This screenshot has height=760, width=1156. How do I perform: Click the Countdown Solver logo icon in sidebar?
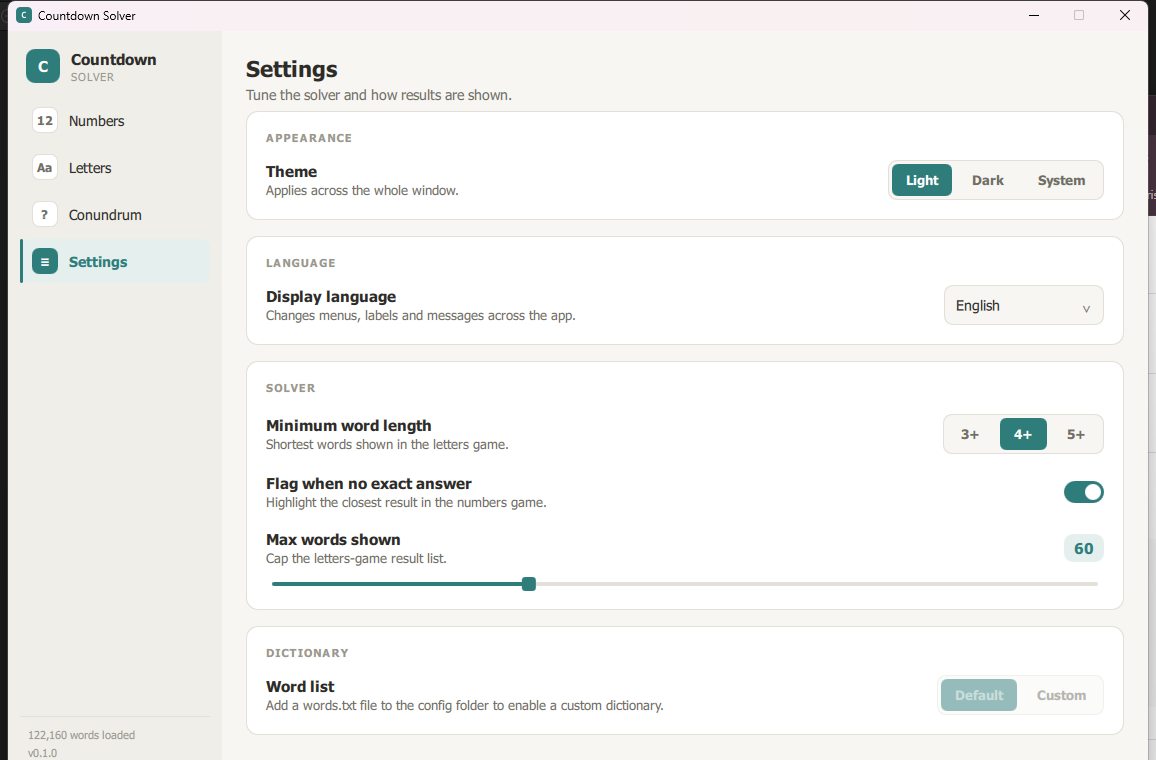(x=43, y=66)
